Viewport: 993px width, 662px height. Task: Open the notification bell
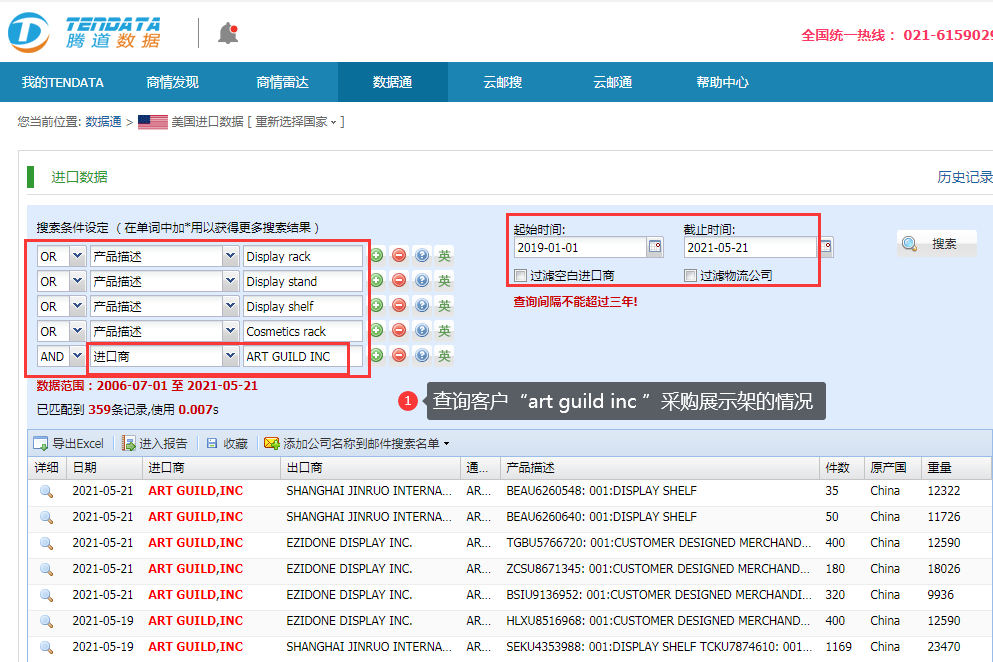pyautogui.click(x=228, y=33)
